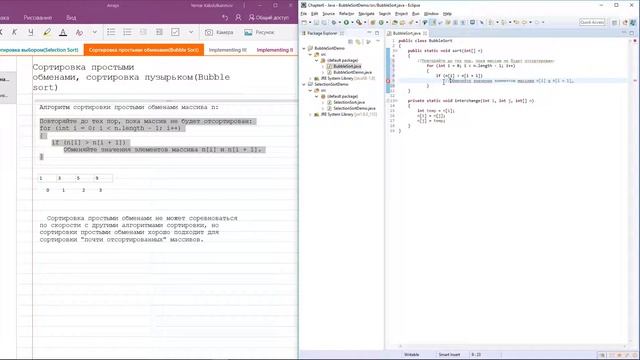The image size is (640, 360).
Task: Click the Collapse All icon in Package Explorer
Action: click(x=350, y=42)
